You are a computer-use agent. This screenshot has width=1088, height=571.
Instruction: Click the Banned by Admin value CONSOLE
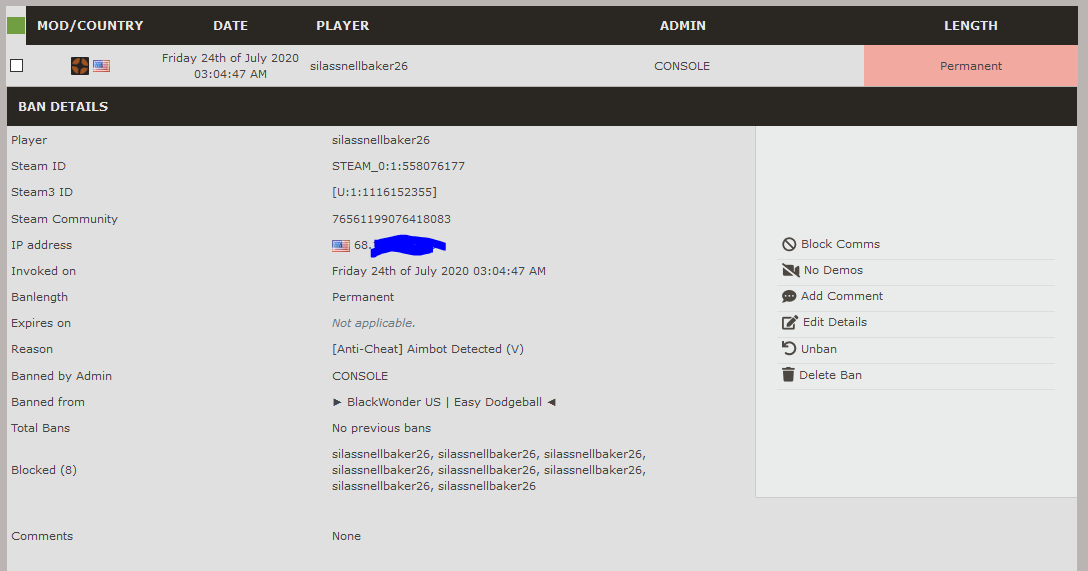(360, 376)
